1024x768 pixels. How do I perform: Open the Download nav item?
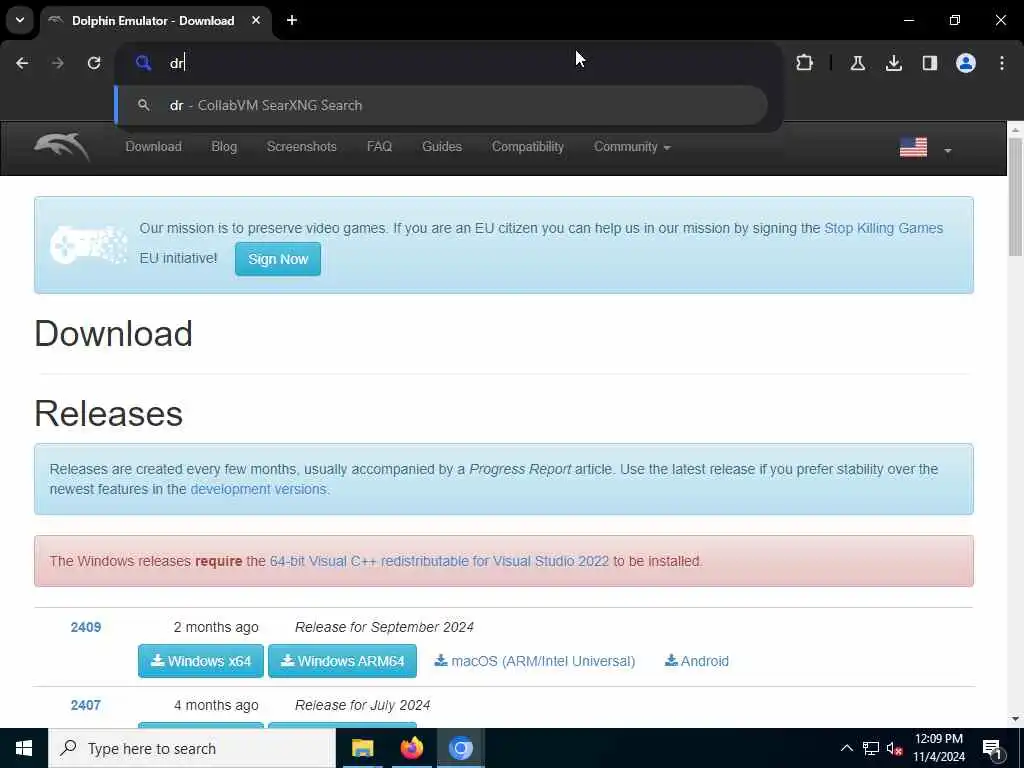coord(153,146)
